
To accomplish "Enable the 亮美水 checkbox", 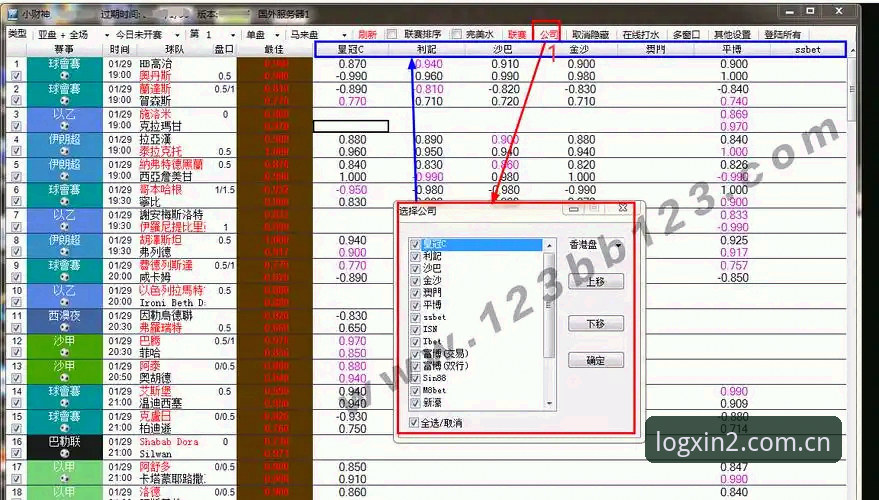I will click(x=457, y=34).
